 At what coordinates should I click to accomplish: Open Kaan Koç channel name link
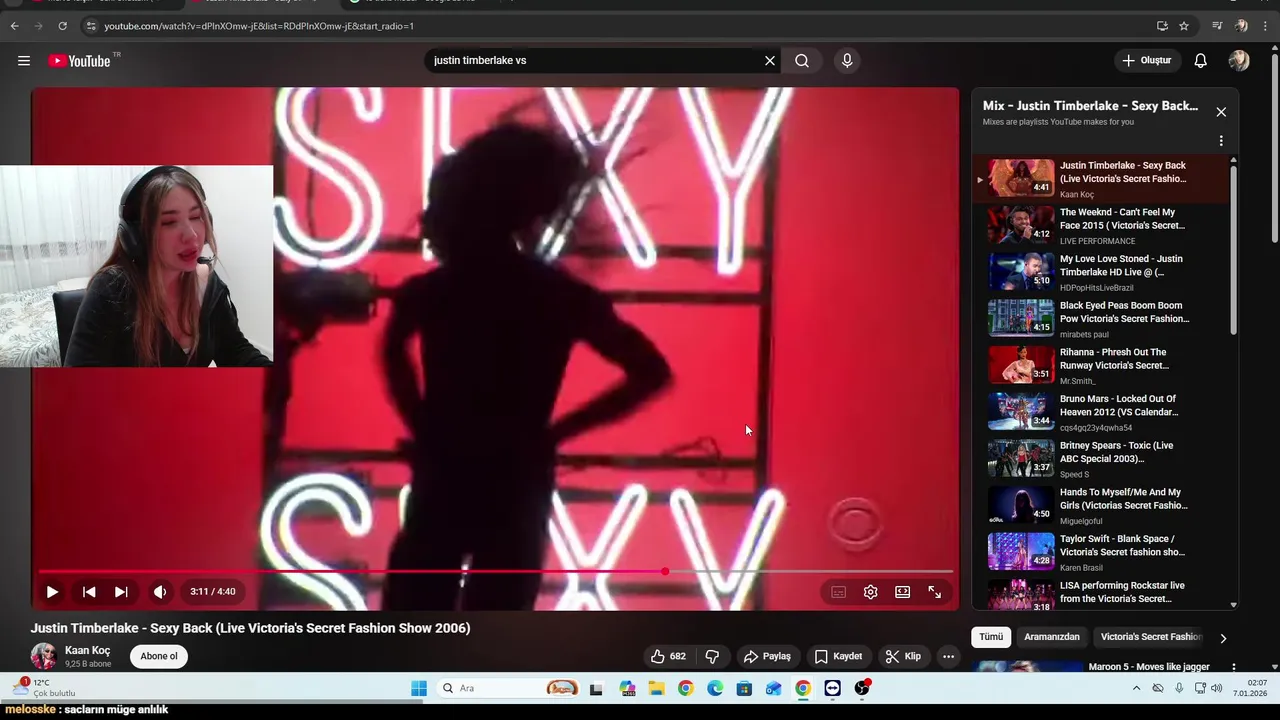point(88,650)
